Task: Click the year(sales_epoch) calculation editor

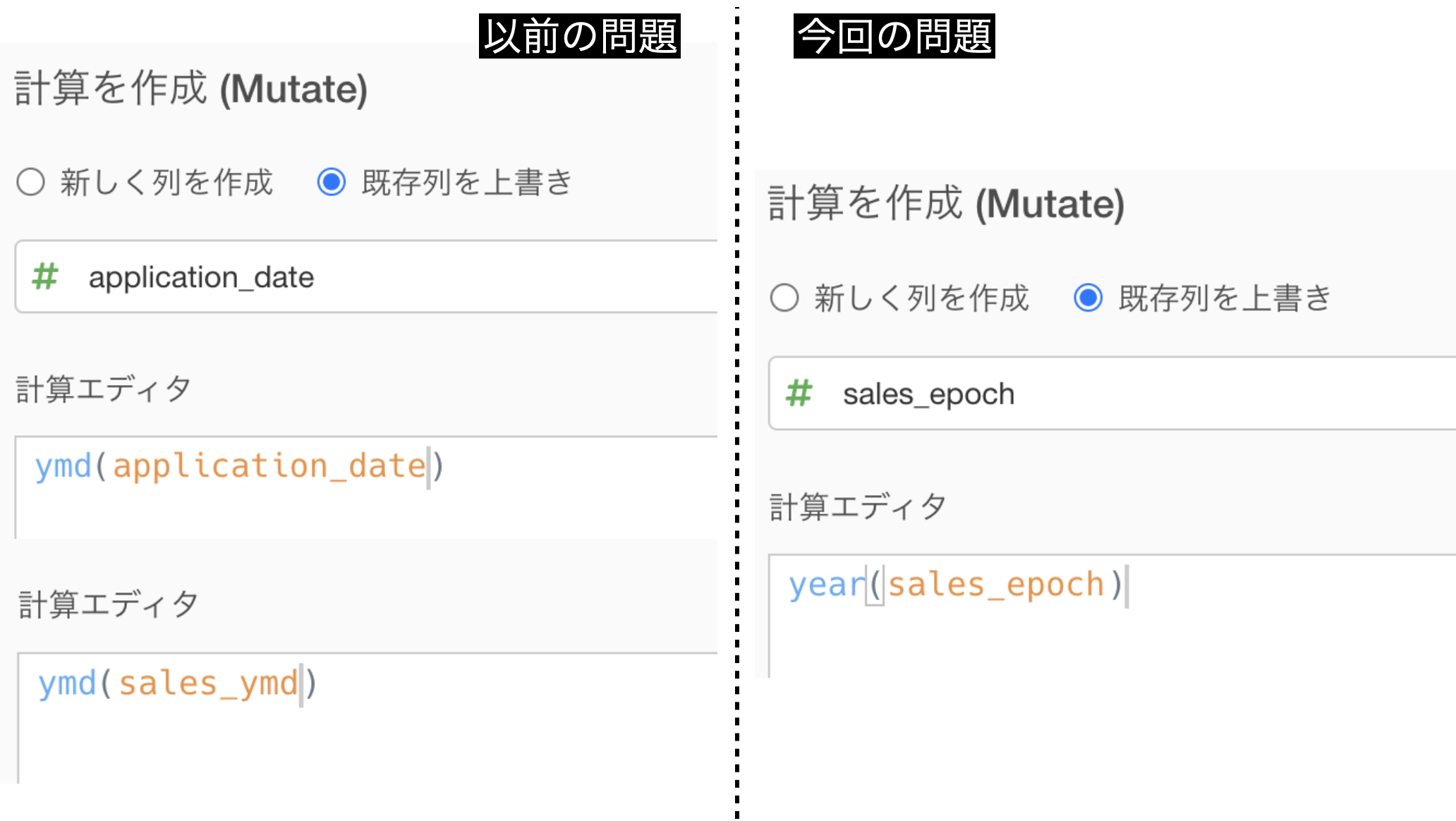Action: 1112,616
